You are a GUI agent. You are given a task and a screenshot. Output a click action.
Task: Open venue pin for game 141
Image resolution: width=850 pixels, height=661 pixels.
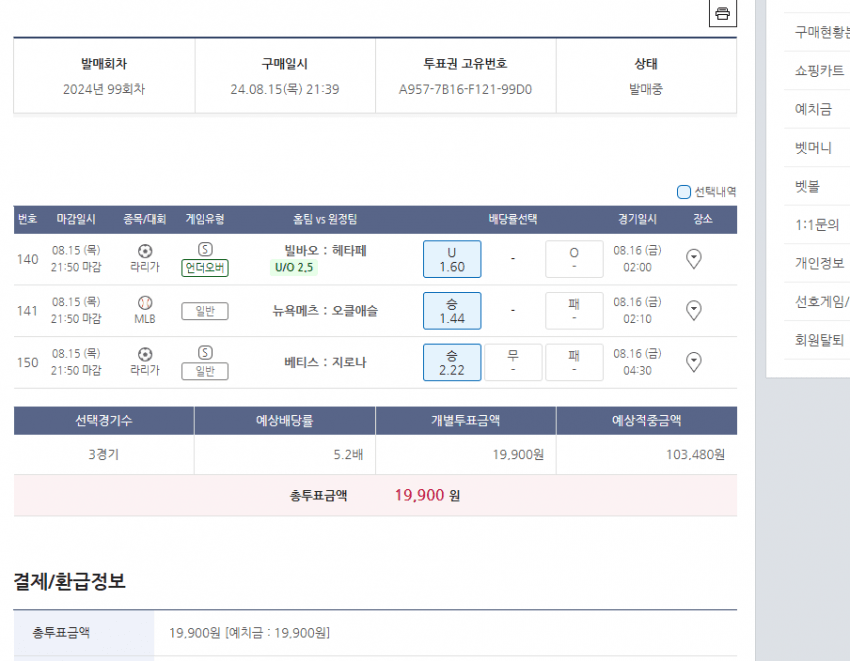click(x=694, y=311)
